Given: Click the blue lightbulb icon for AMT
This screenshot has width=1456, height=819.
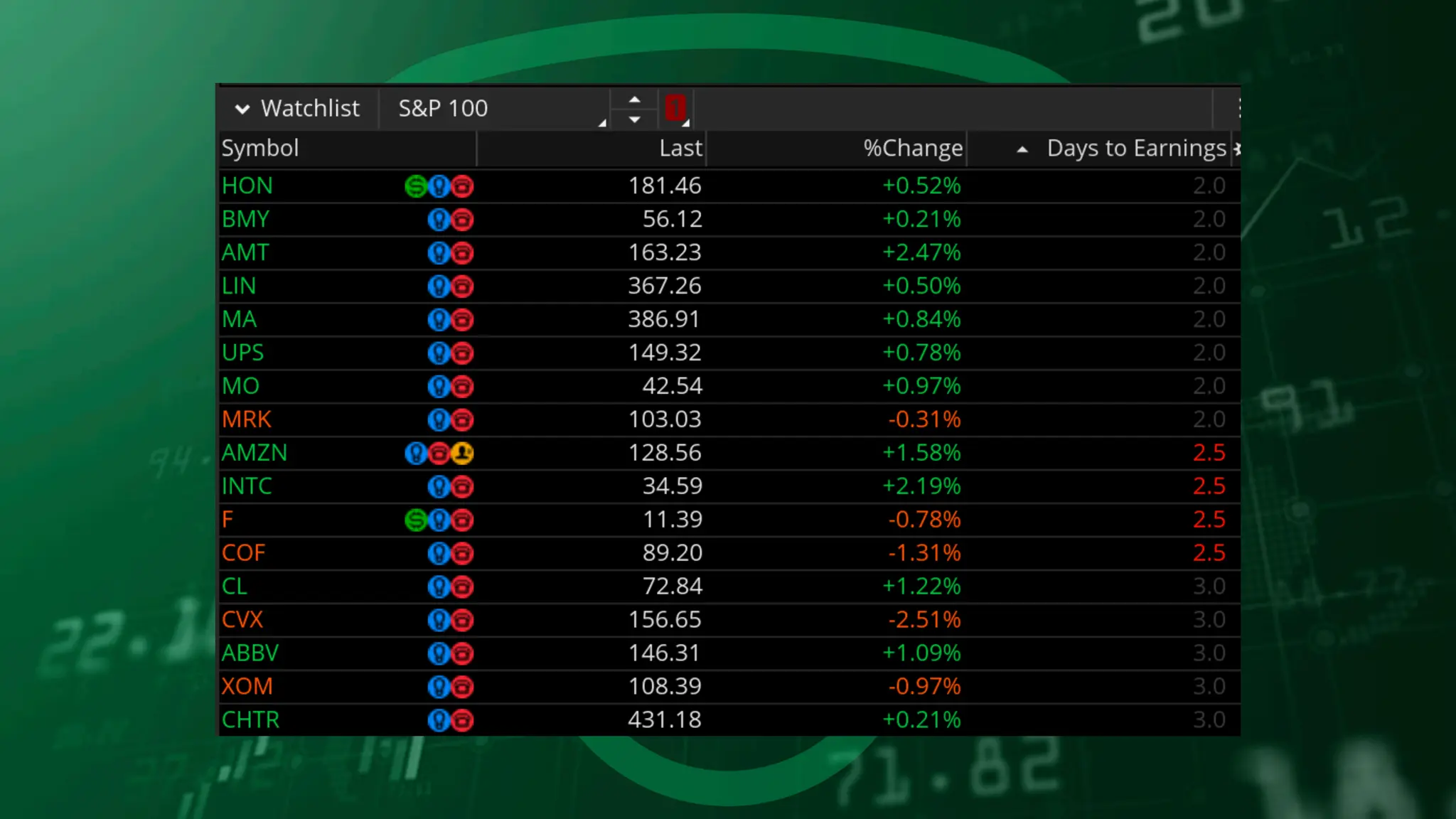Looking at the screenshot, I should pos(439,253).
